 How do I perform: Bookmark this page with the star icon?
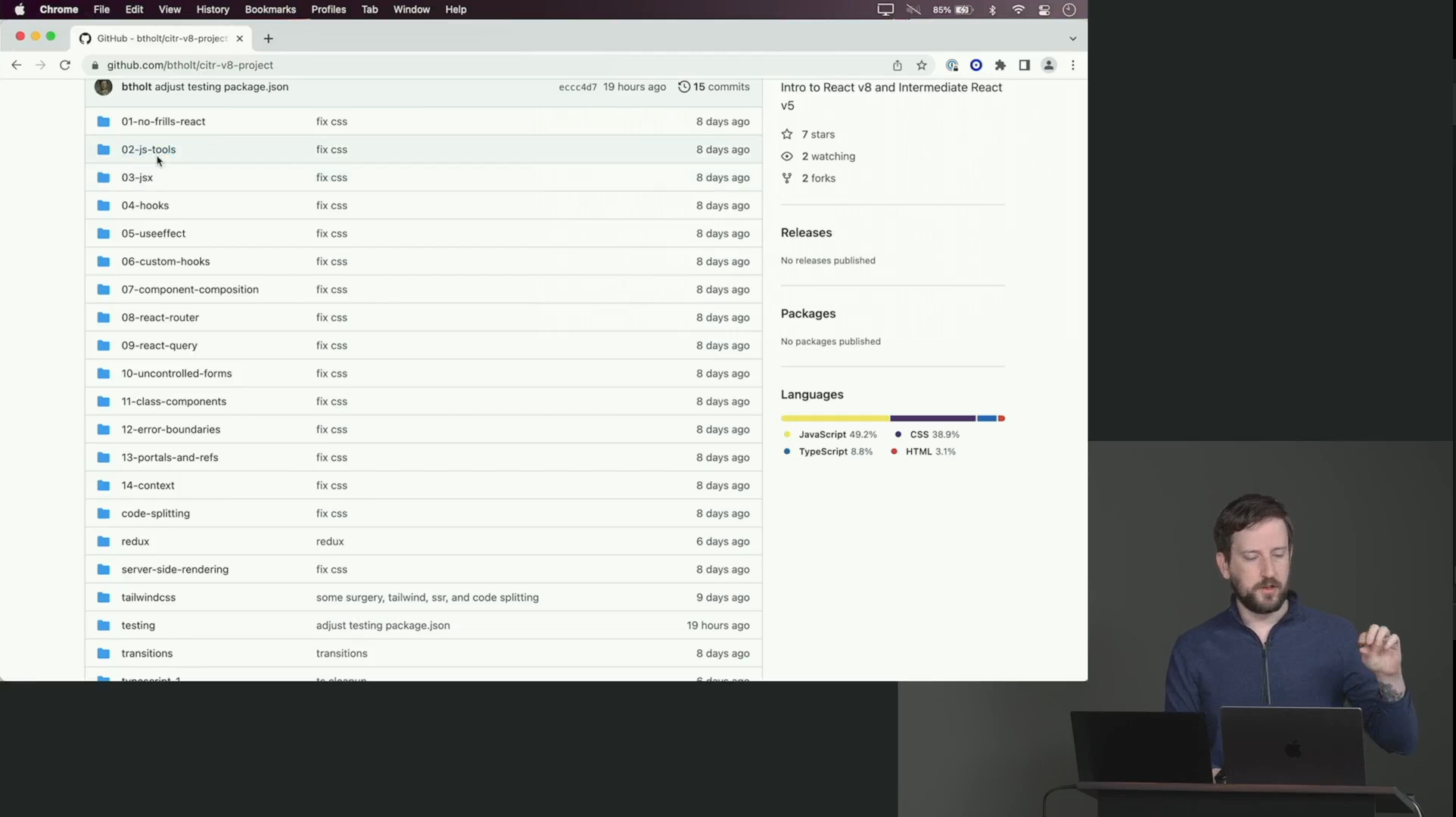pos(922,65)
